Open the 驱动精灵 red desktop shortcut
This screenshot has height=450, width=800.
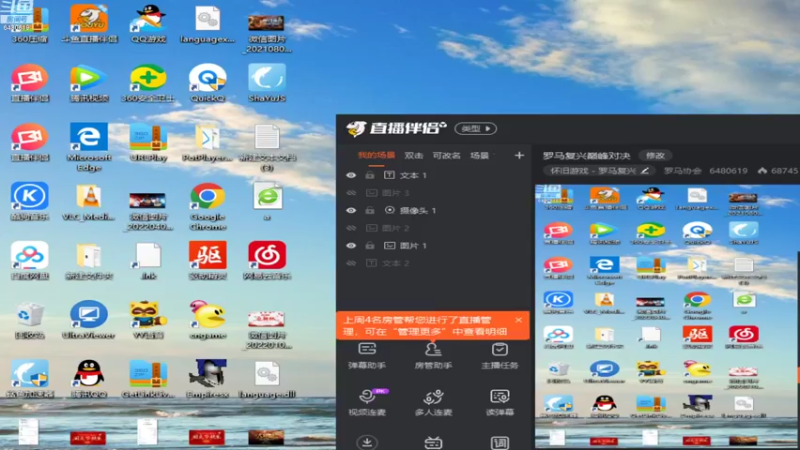pyautogui.click(x=208, y=261)
